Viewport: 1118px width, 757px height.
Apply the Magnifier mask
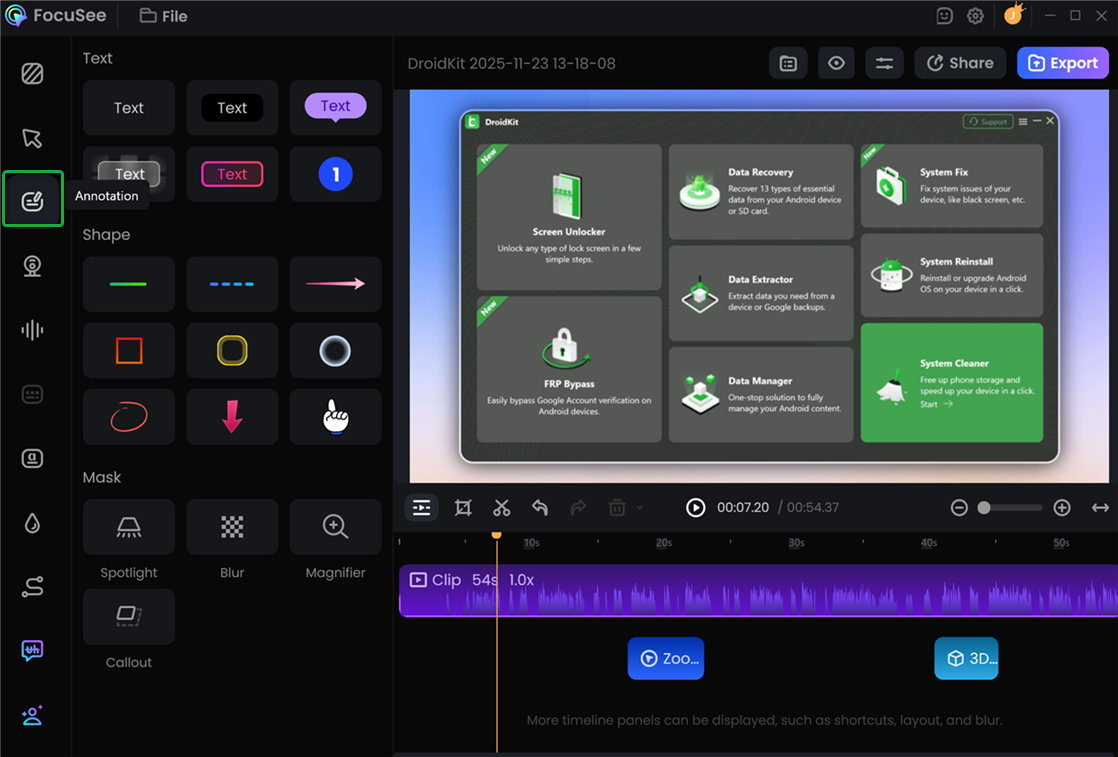[335, 527]
